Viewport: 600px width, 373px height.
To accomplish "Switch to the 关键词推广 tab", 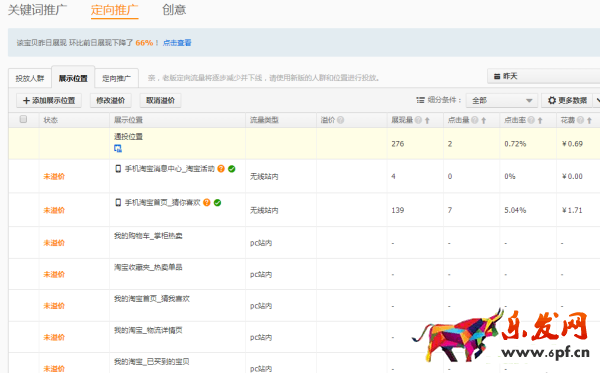I will click(x=37, y=10).
